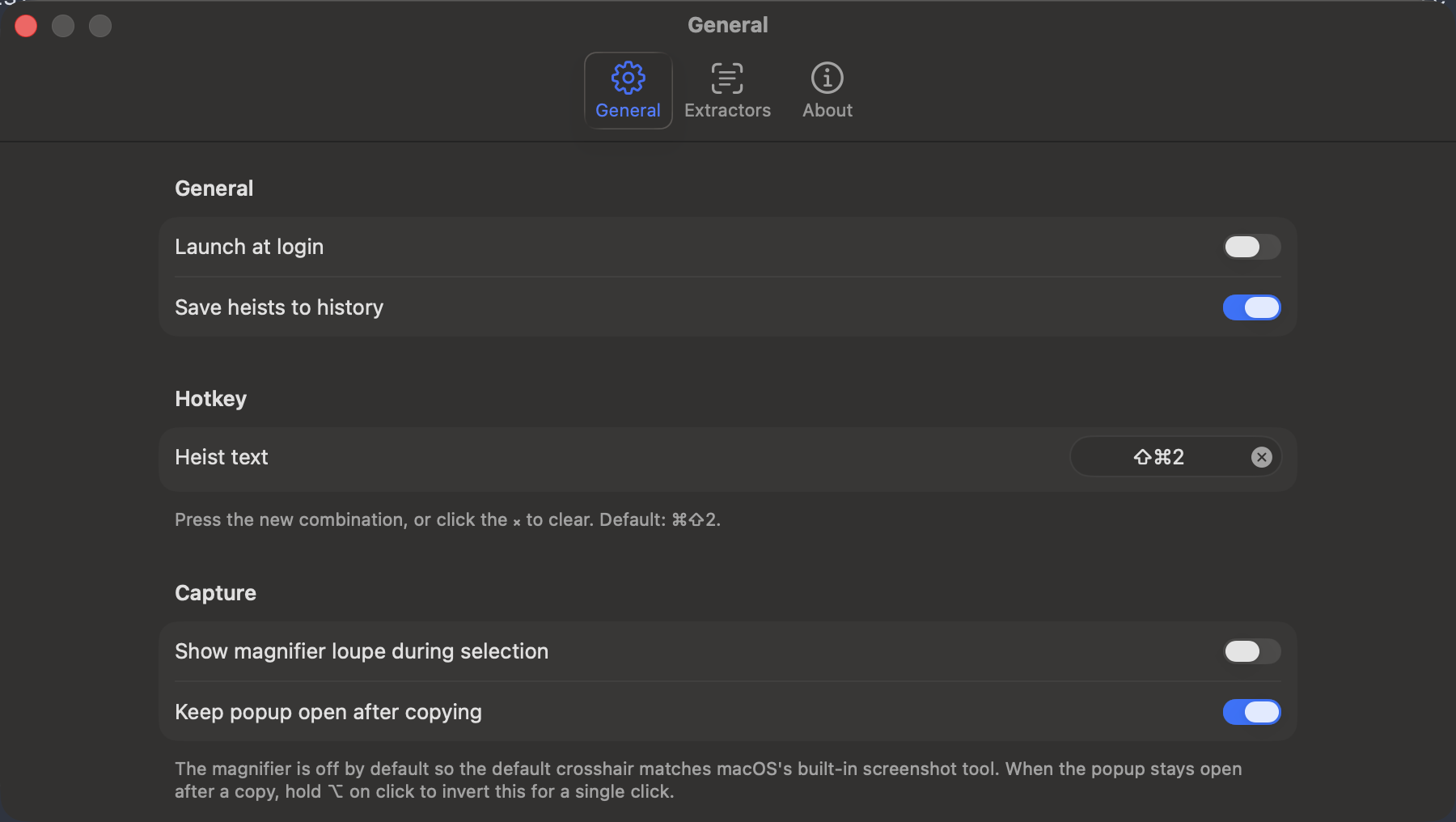Click the 'Capture' section heading
The width and height of the screenshot is (1456, 822).
215,593
